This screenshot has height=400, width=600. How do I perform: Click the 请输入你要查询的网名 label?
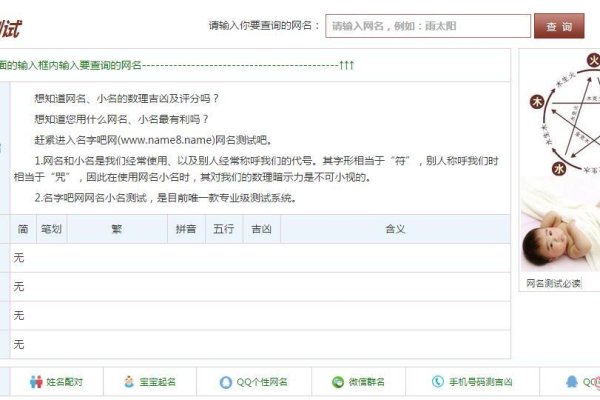point(264,26)
